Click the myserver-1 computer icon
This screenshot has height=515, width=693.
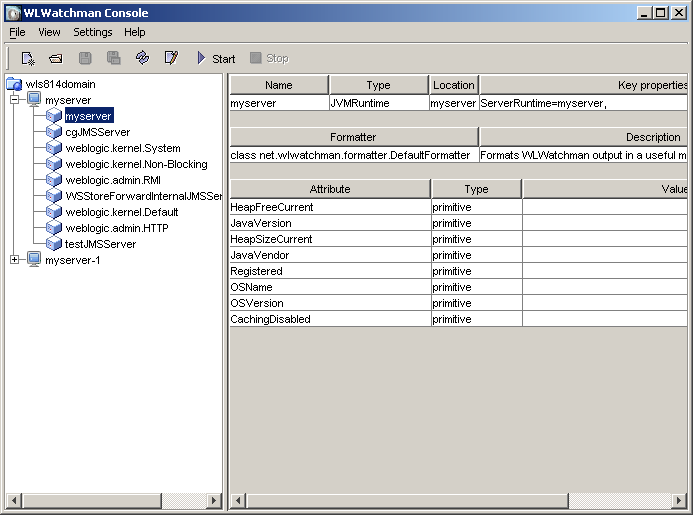click(34, 260)
